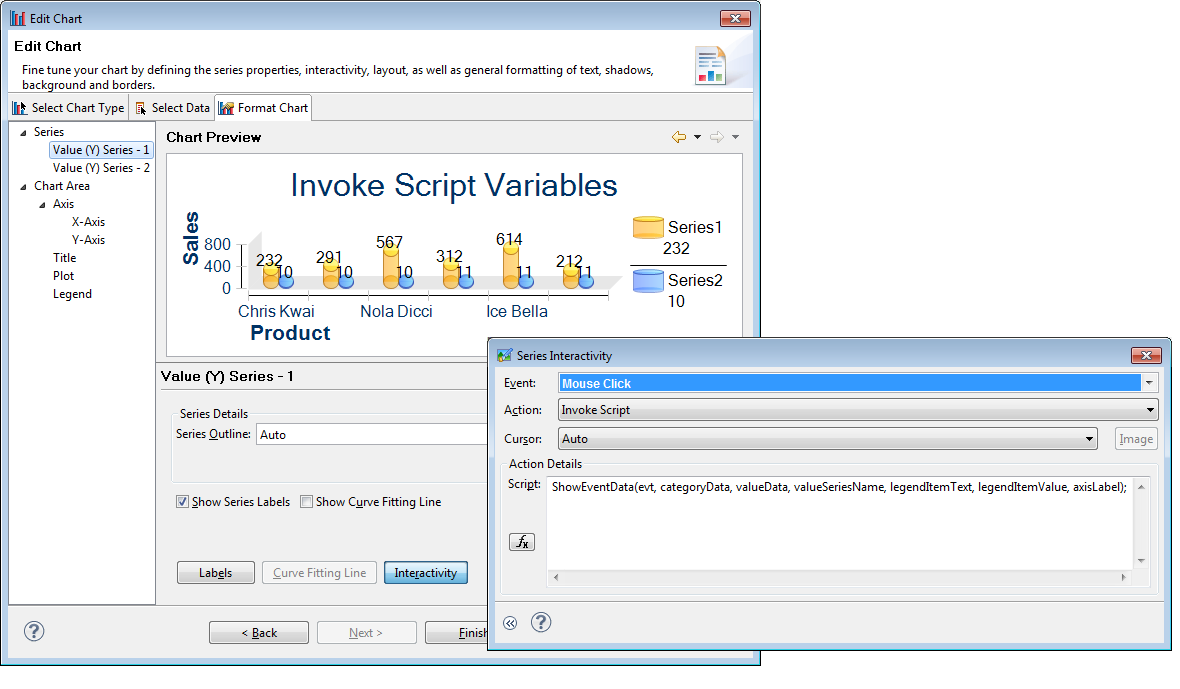
Task: Click the 614 data label in chart
Action: tap(509, 239)
